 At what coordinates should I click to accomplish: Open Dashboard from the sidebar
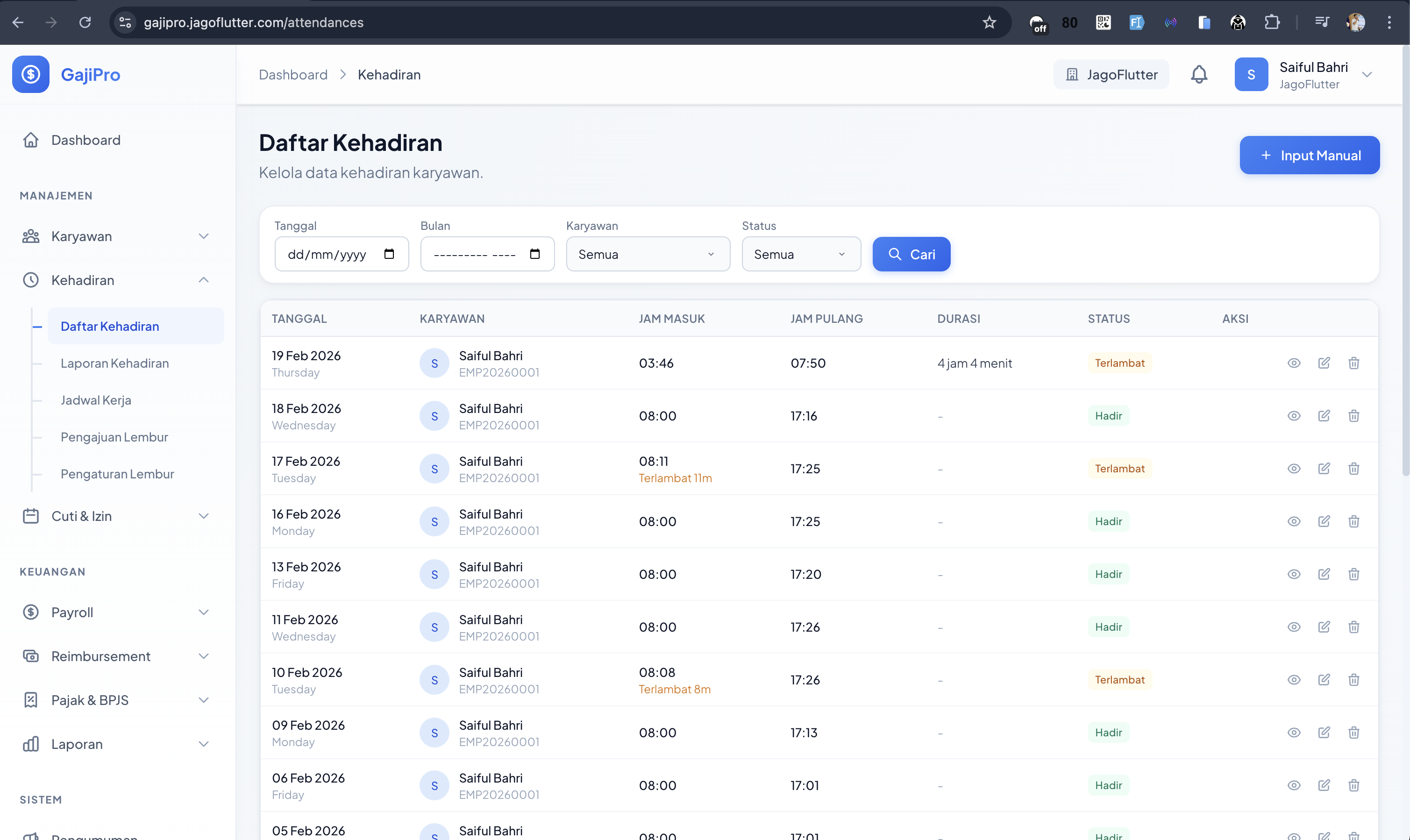[117, 140]
